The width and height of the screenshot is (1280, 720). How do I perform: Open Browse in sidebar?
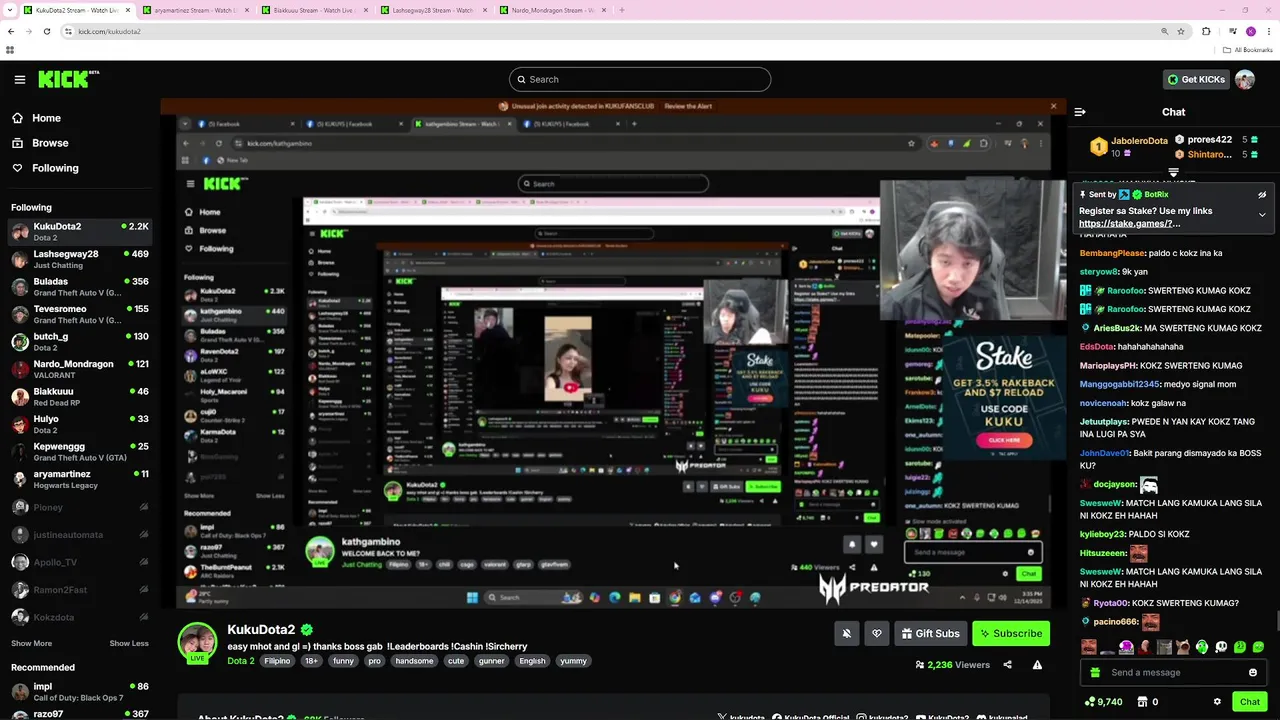(x=50, y=143)
